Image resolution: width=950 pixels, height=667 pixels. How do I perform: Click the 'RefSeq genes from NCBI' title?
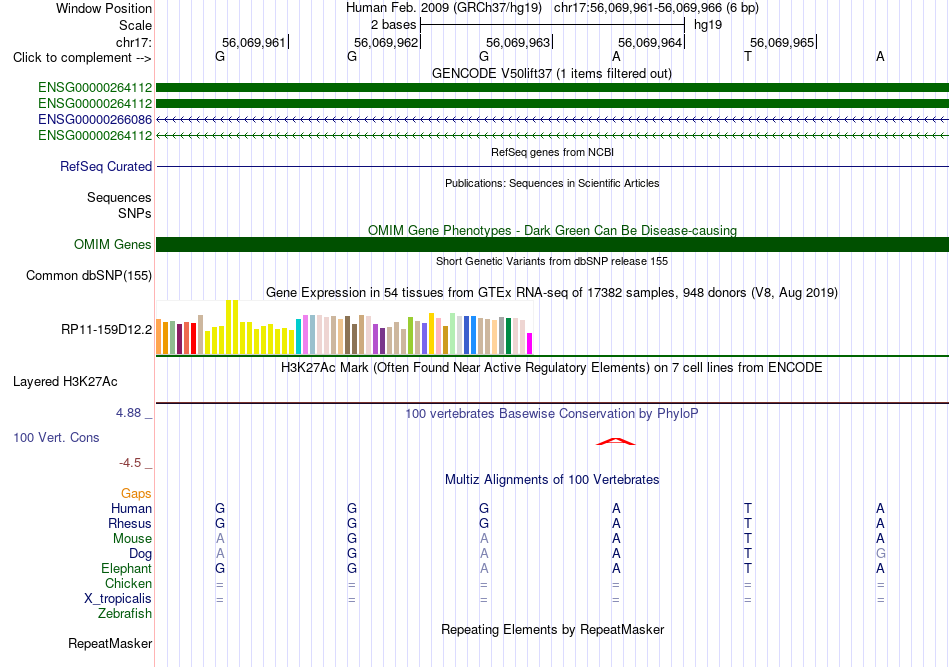[552, 152]
